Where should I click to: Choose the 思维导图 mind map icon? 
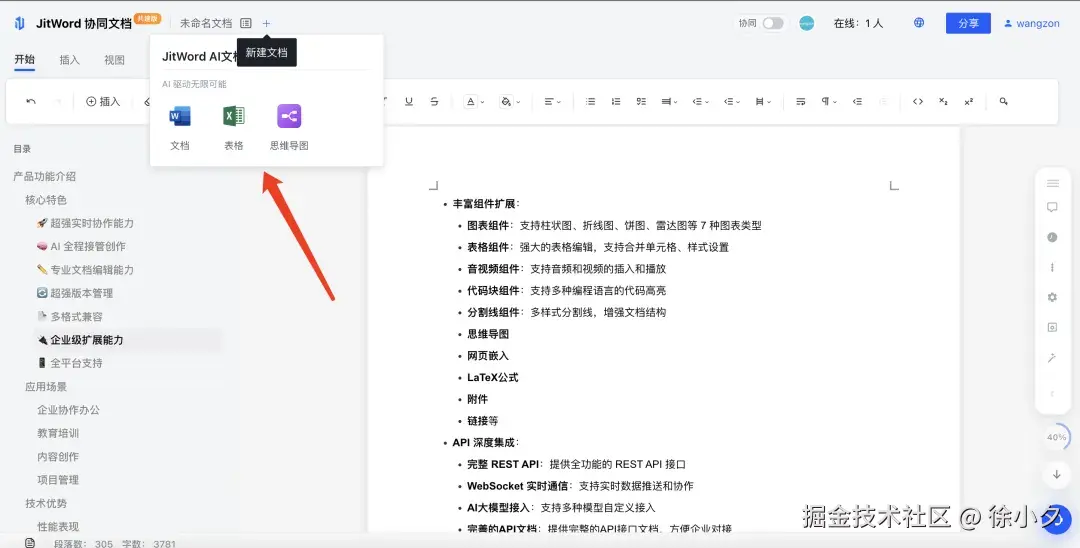[289, 116]
